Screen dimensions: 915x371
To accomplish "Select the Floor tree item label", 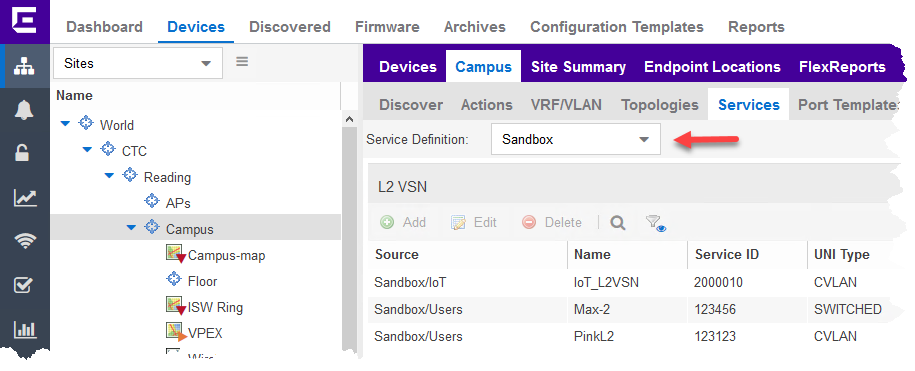I will pyautogui.click(x=202, y=281).
